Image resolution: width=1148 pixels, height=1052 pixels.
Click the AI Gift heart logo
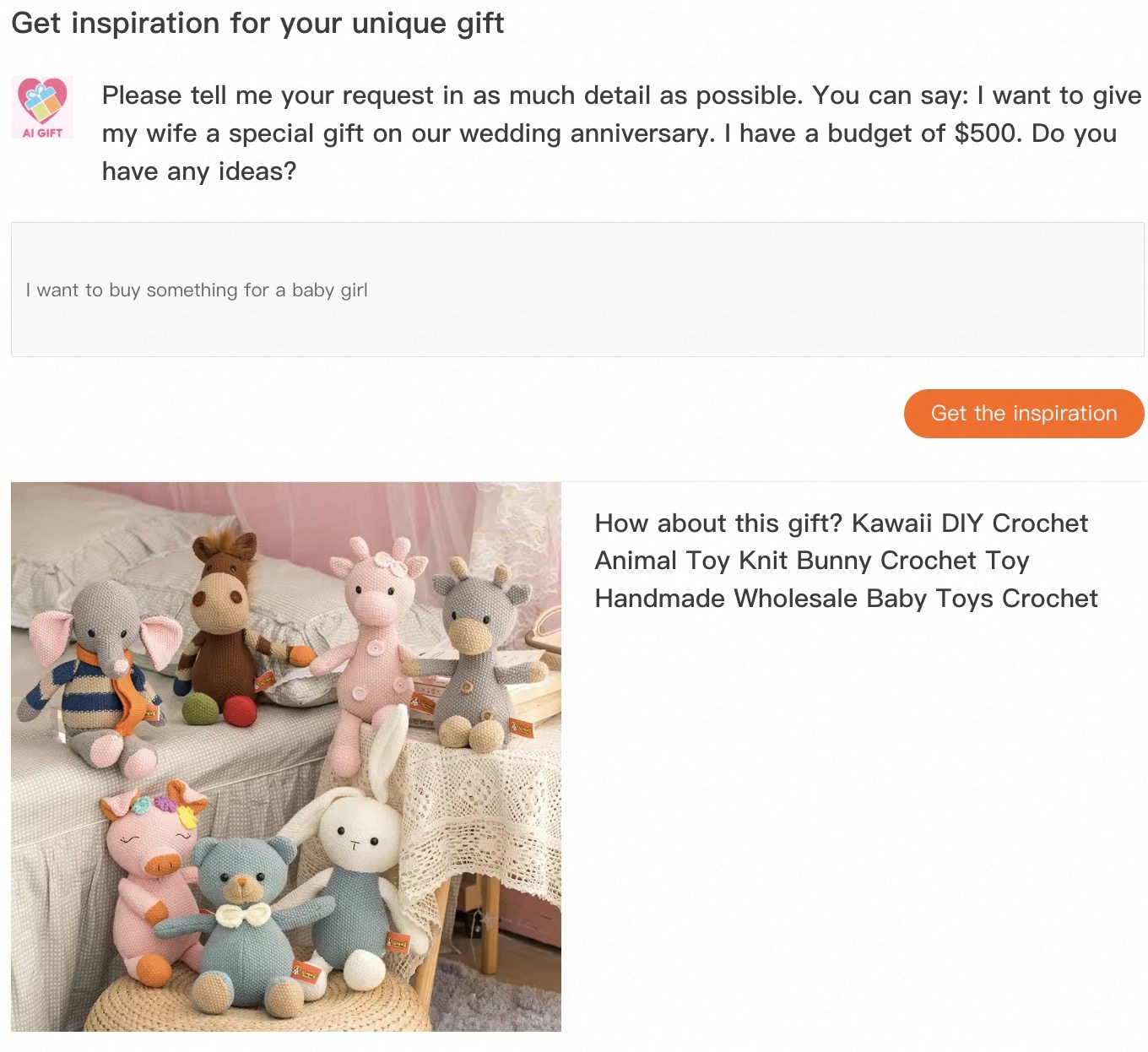pyautogui.click(x=42, y=106)
